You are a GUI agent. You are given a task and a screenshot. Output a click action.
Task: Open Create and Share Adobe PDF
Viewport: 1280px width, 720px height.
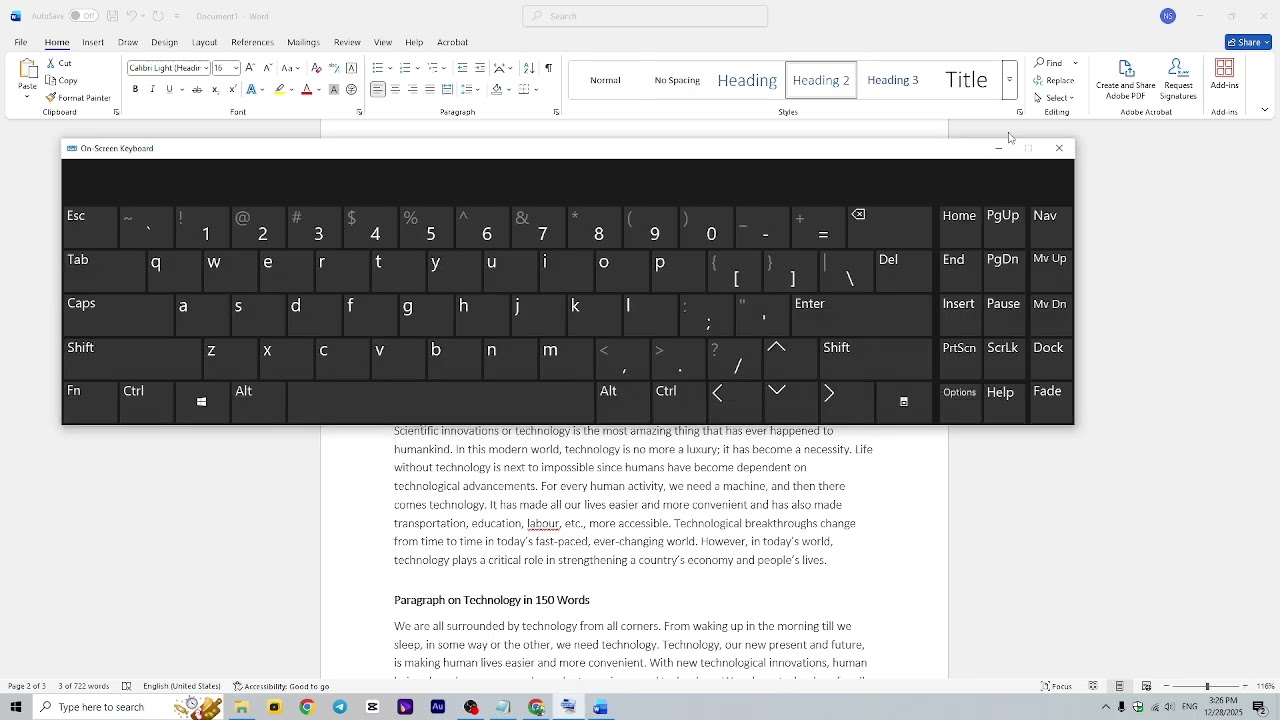1127,80
